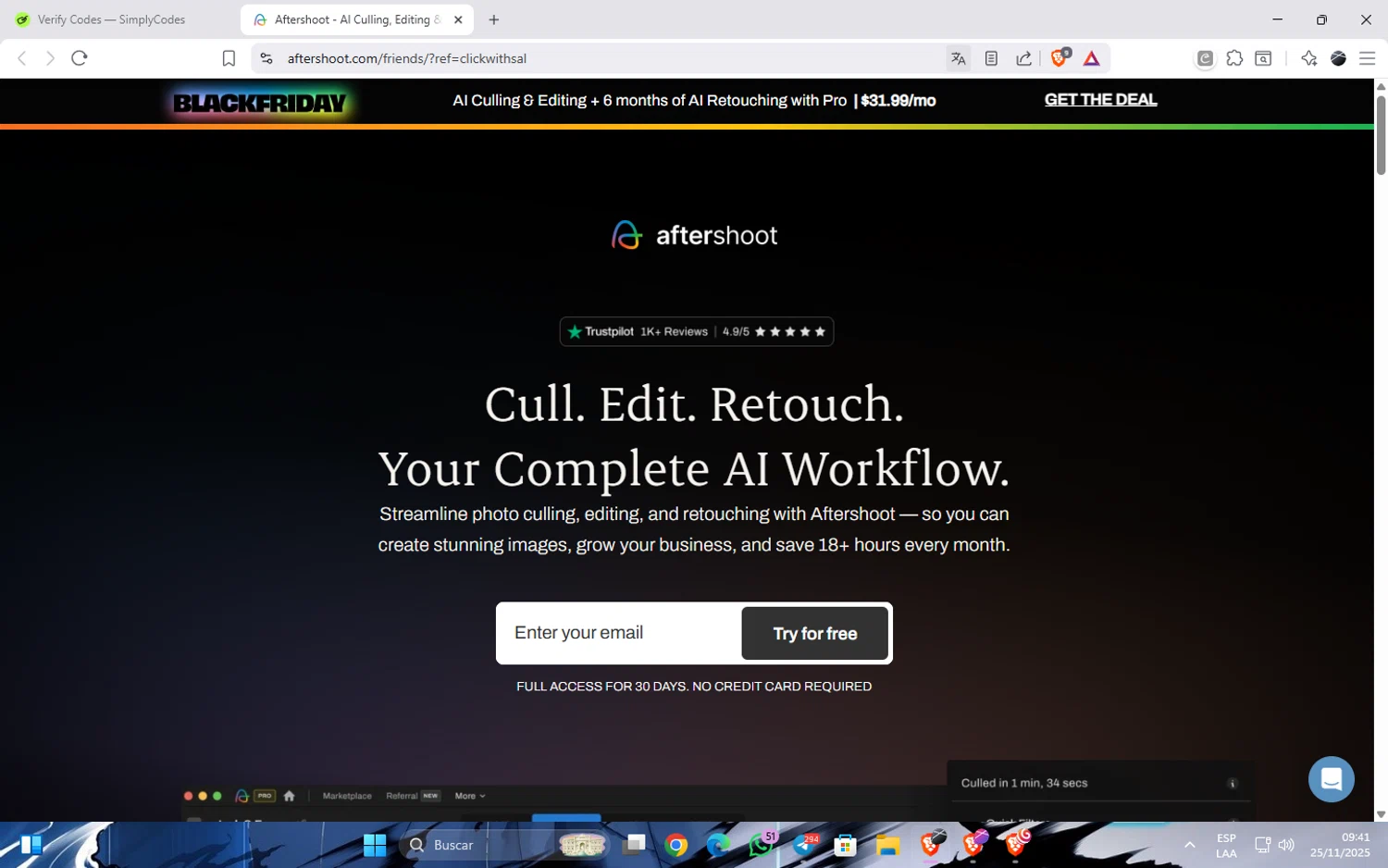Click the Marketplace item in app preview

pos(347,796)
